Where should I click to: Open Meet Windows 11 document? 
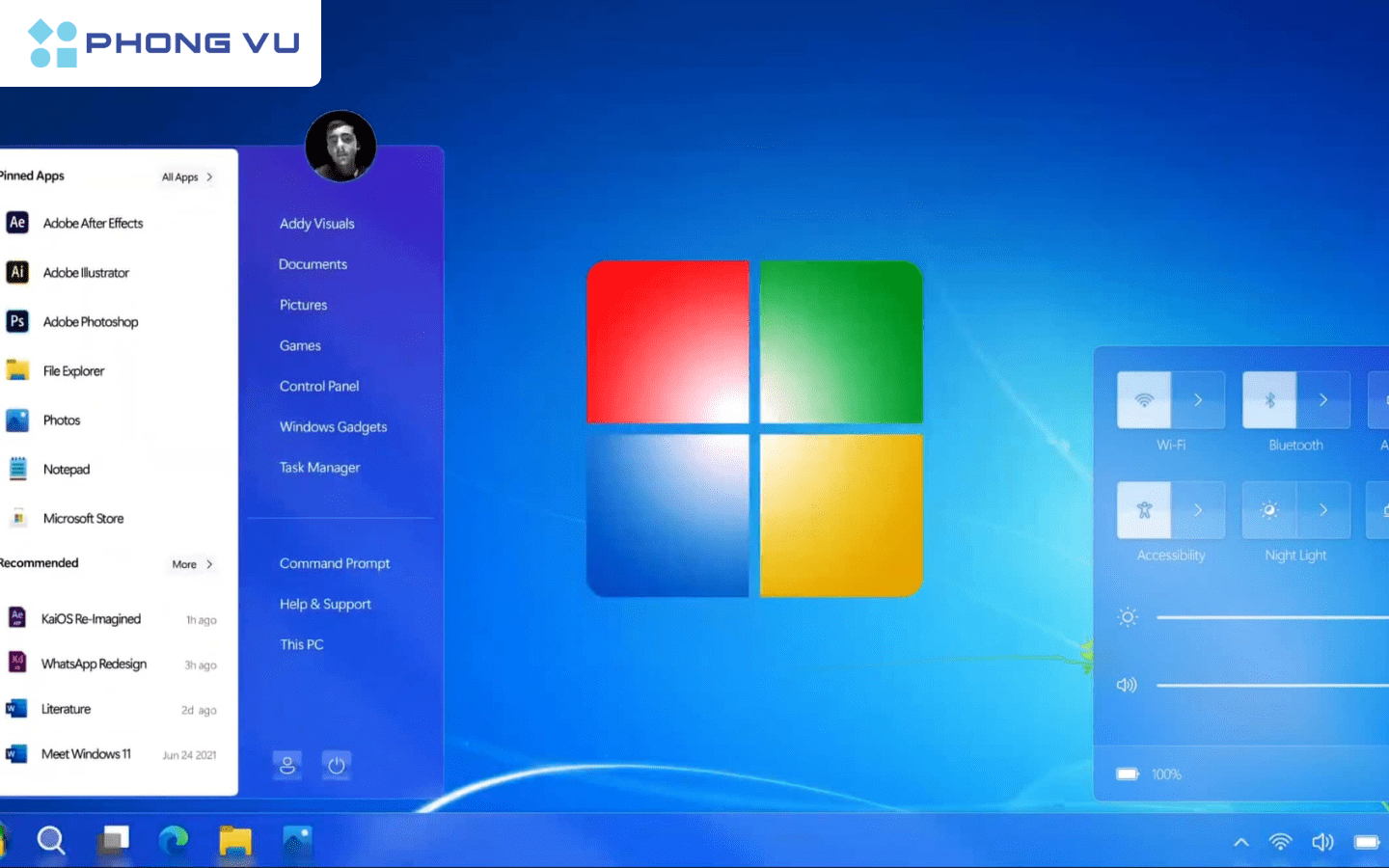coord(112,754)
